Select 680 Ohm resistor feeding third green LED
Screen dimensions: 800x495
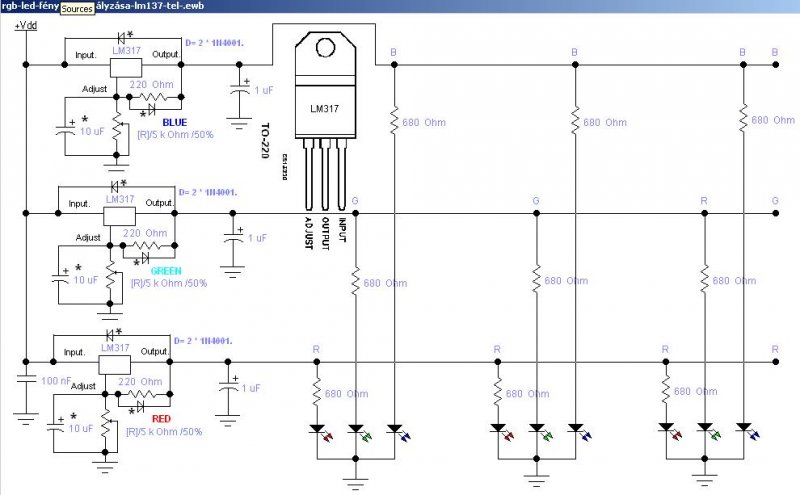[x=705, y=279]
